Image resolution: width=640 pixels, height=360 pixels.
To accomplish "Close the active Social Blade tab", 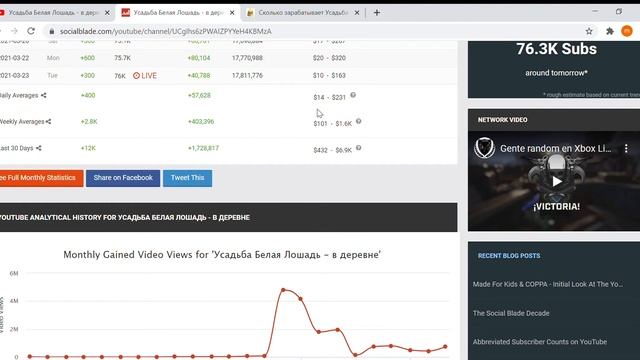I will point(232,13).
